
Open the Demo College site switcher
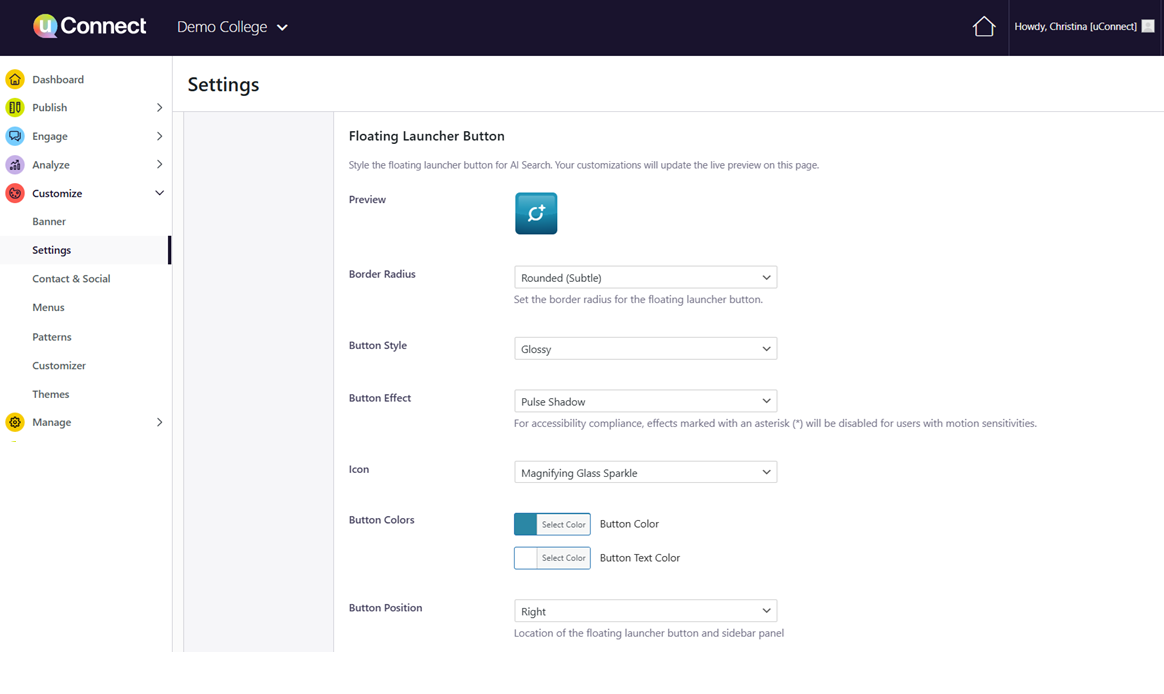[232, 27]
